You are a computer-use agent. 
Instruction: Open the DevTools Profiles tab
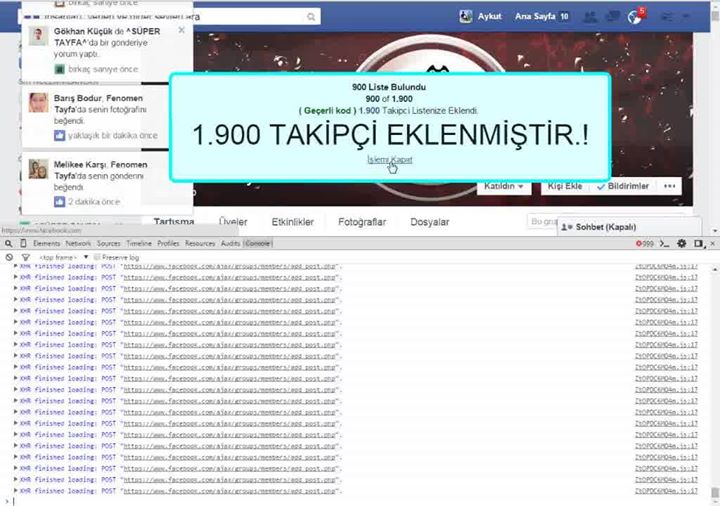(168, 243)
